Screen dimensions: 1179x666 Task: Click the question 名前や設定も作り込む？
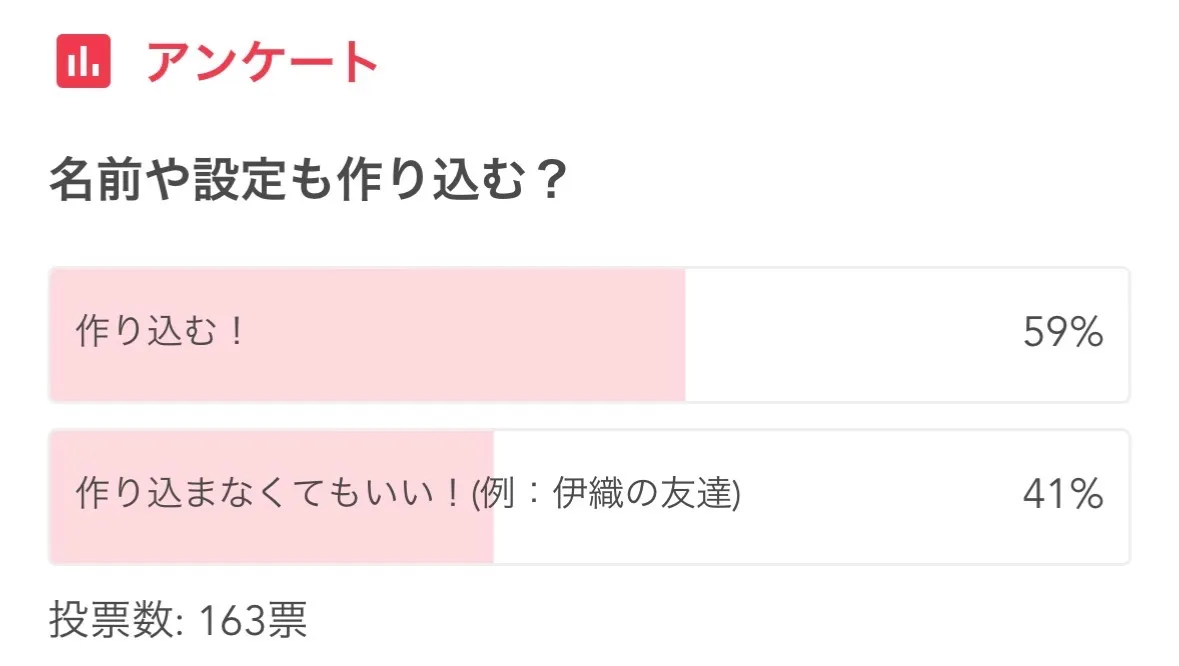309,182
